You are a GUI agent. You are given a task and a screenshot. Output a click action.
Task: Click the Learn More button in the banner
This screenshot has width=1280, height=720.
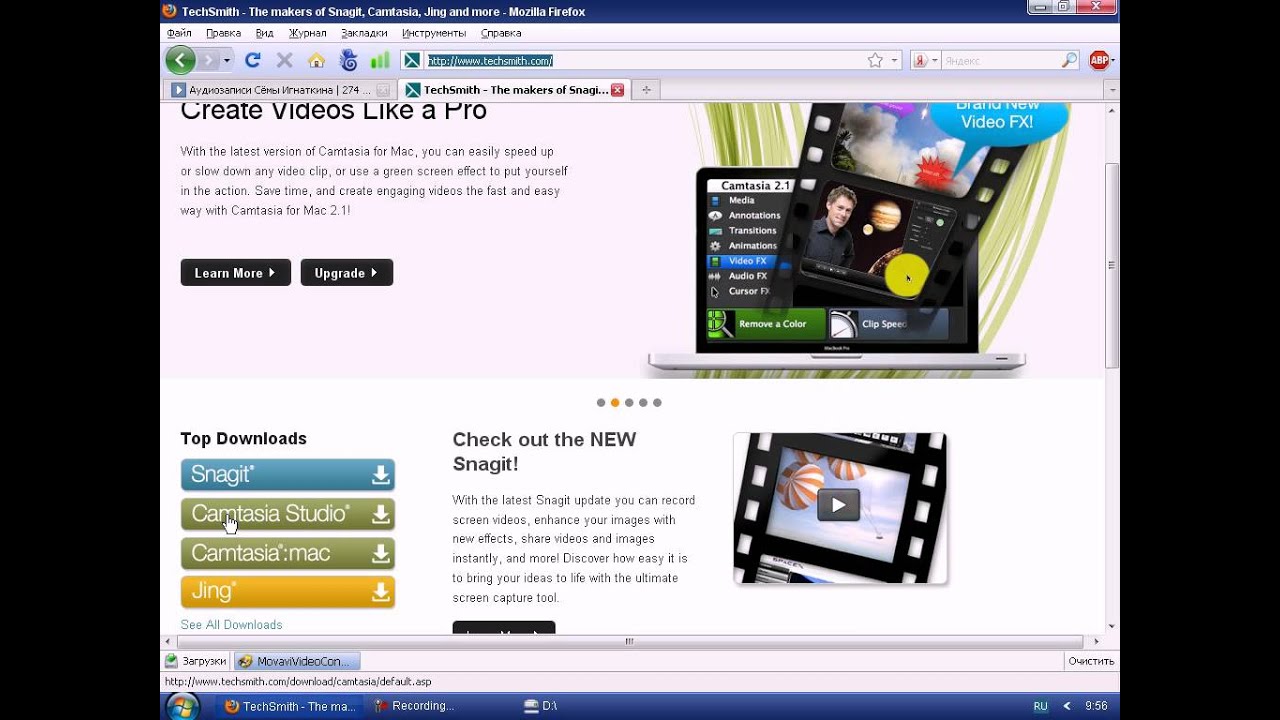(x=235, y=273)
